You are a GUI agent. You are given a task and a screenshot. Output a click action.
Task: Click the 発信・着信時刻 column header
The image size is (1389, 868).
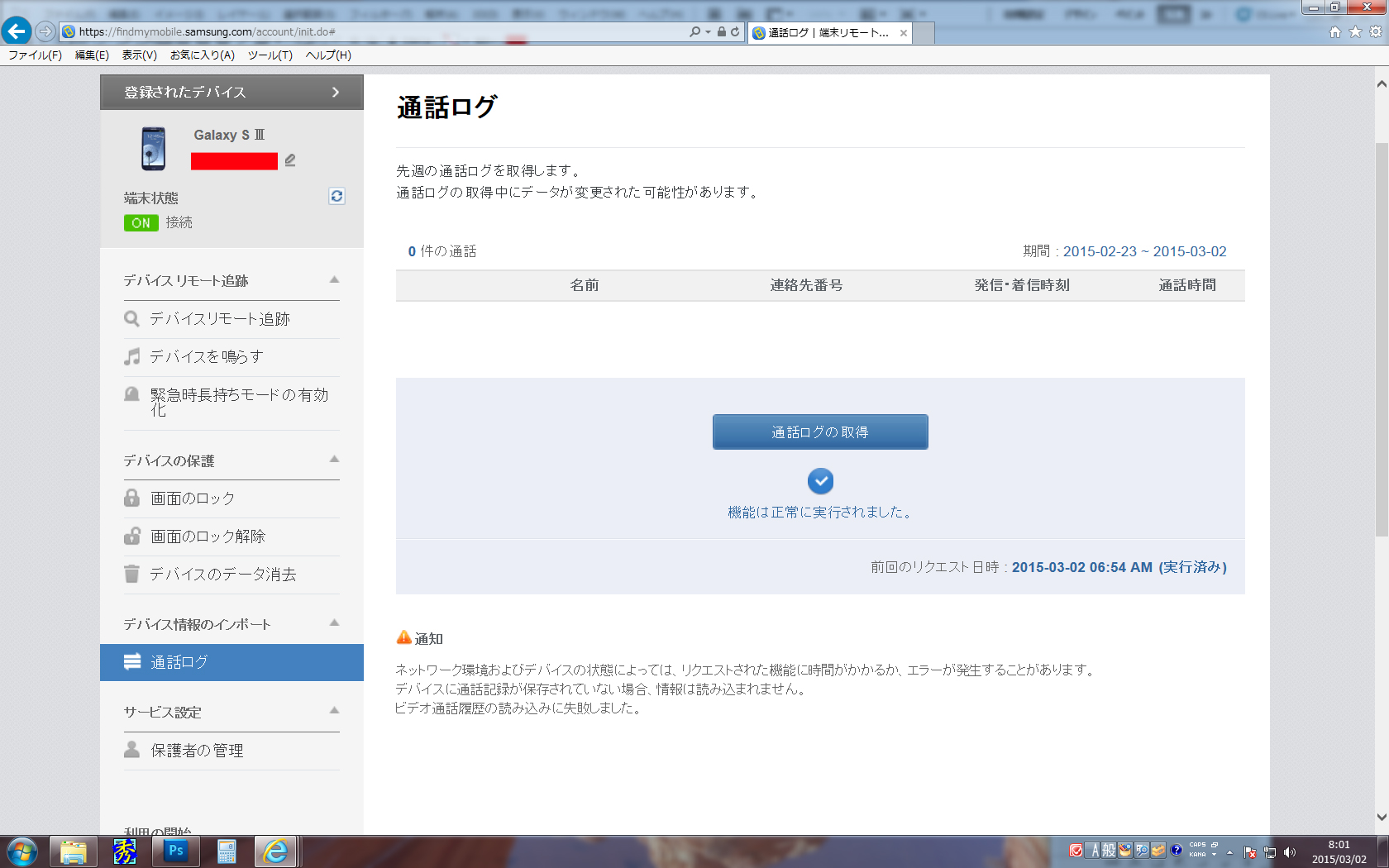(1022, 285)
